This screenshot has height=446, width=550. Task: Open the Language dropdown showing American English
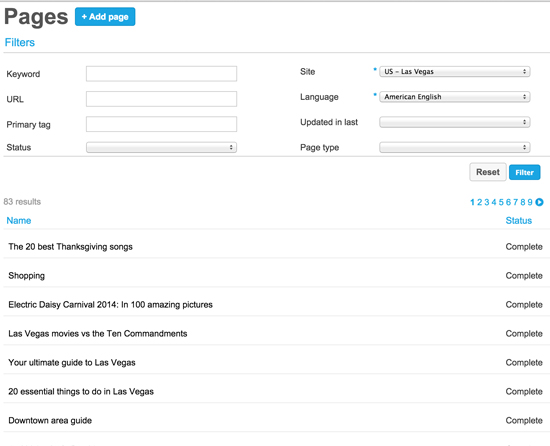coord(455,97)
